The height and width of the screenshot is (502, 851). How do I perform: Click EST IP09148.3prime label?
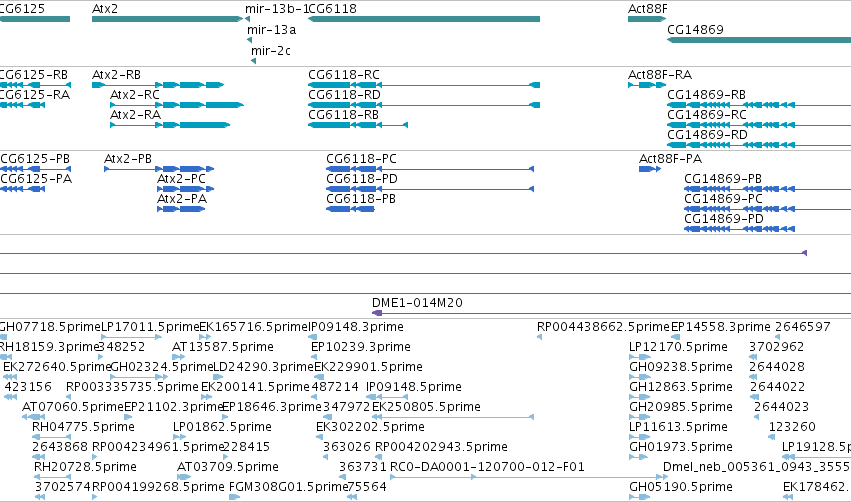356,327
